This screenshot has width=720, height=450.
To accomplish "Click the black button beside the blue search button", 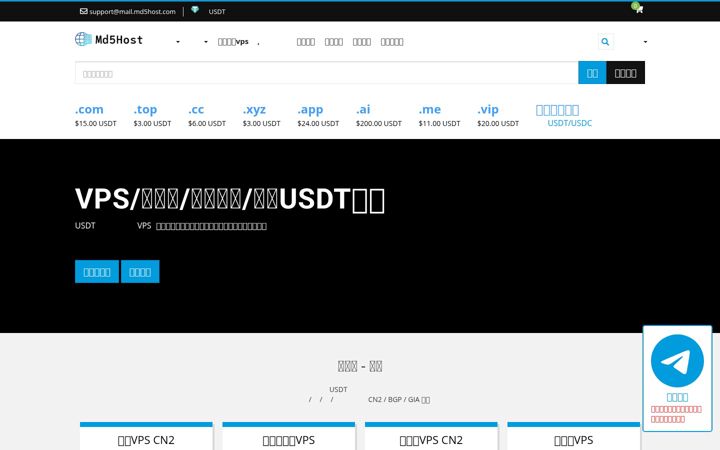I will (x=625, y=73).
